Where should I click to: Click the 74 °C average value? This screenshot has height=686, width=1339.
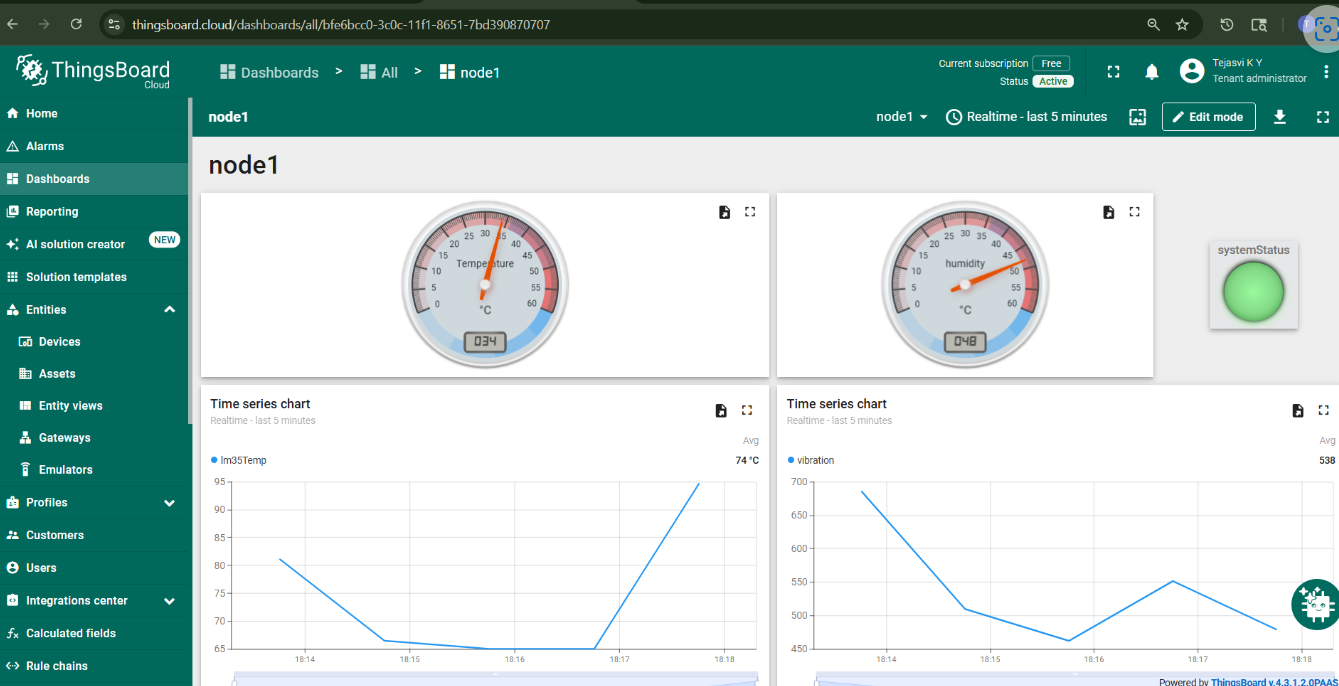pos(747,461)
